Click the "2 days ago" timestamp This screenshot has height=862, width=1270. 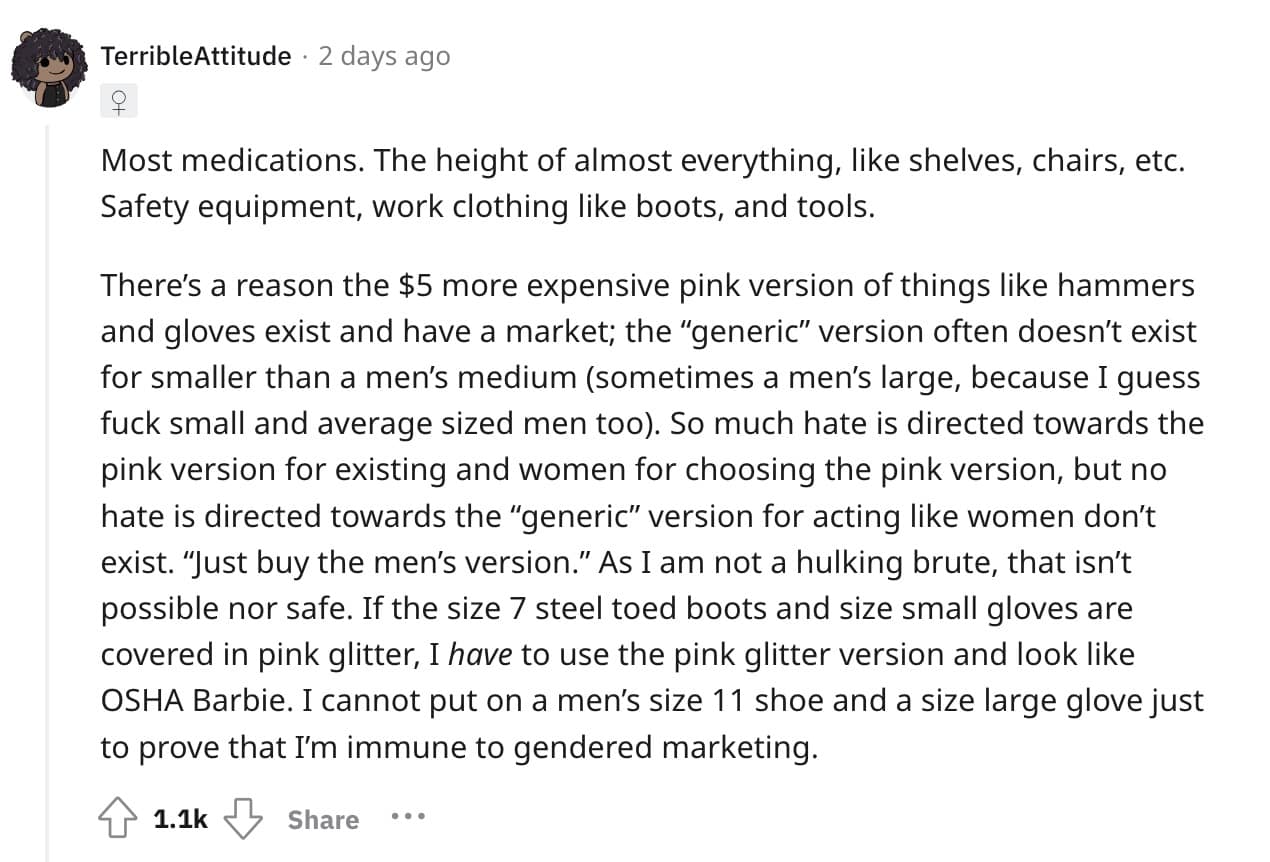click(384, 56)
